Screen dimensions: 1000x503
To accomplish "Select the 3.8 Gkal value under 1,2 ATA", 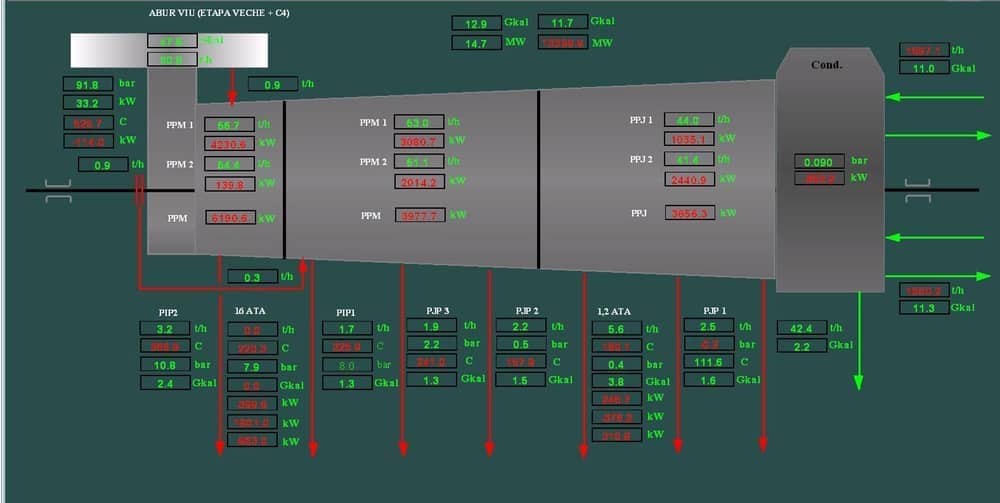I will (x=617, y=381).
